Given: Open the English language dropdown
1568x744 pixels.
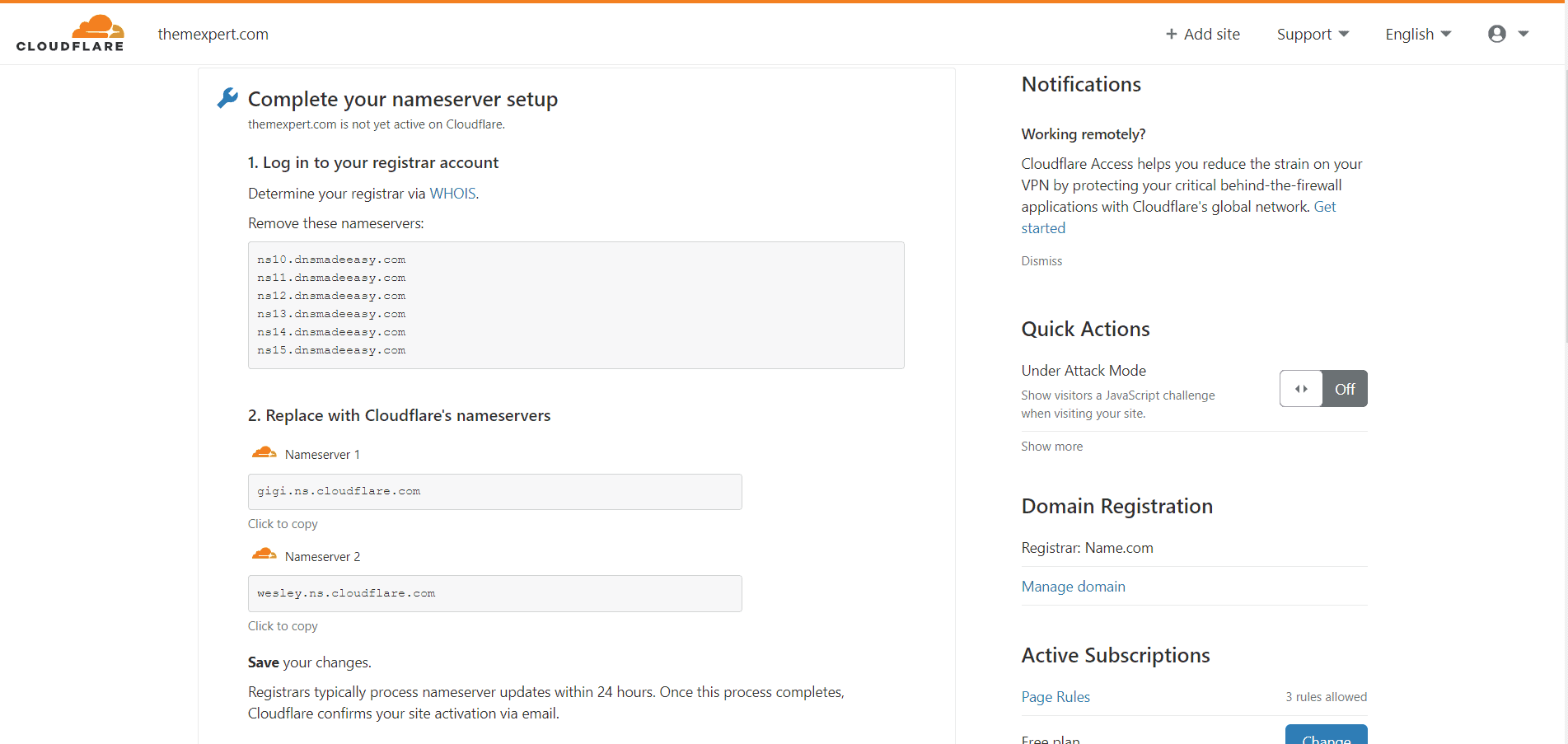Looking at the screenshot, I should click(1418, 34).
